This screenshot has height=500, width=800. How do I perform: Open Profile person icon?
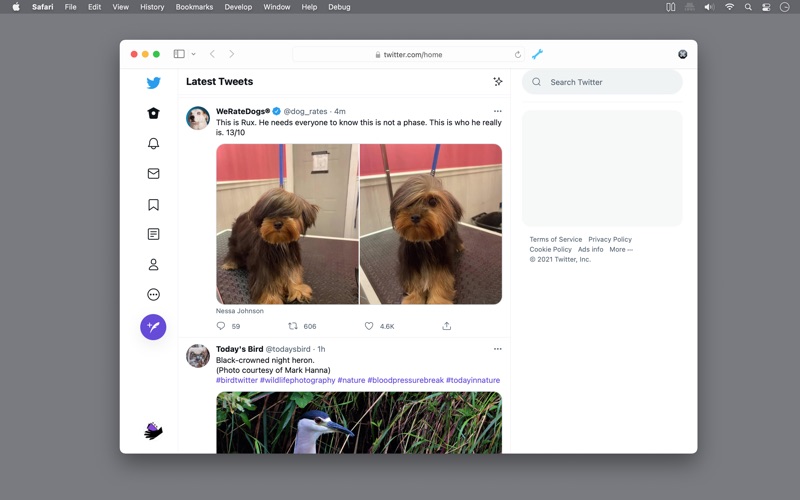coord(153,264)
